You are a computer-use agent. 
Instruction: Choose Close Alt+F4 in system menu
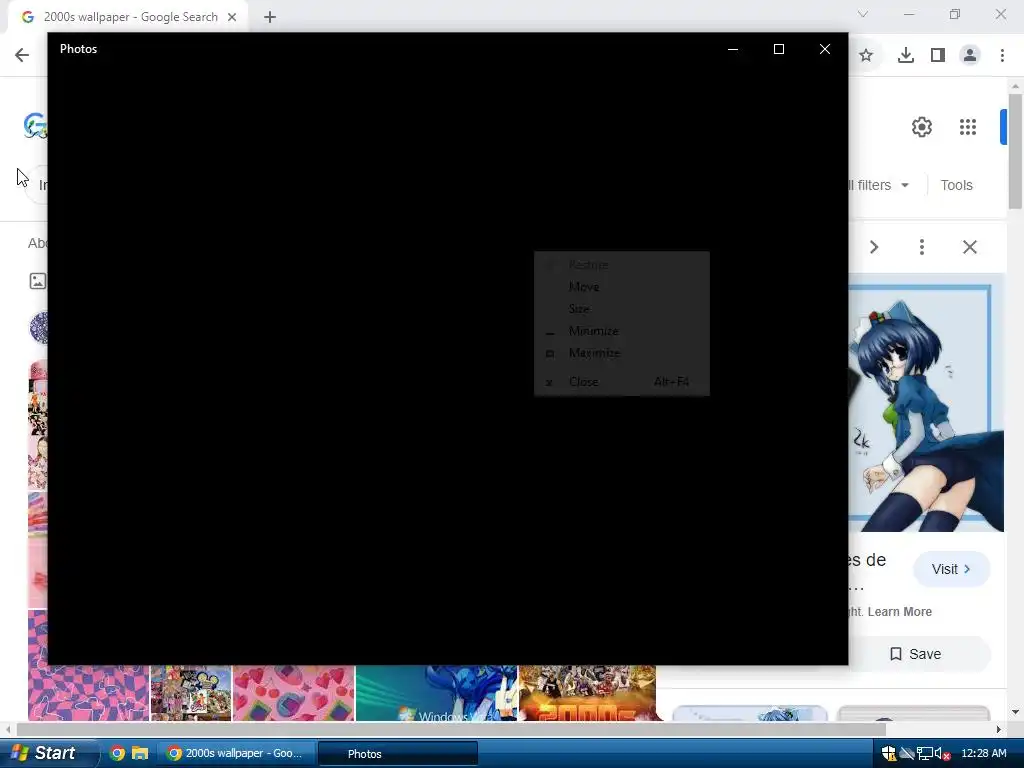tap(622, 382)
